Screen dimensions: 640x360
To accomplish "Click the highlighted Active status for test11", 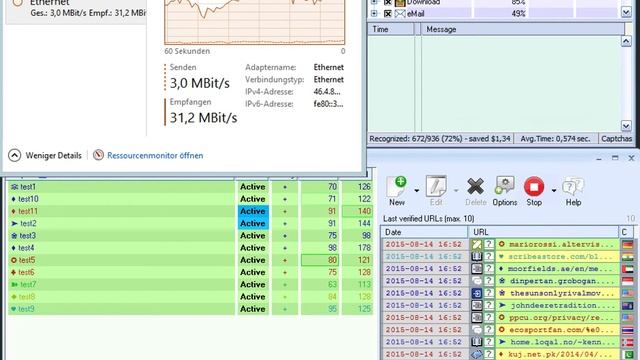I will point(253,211).
